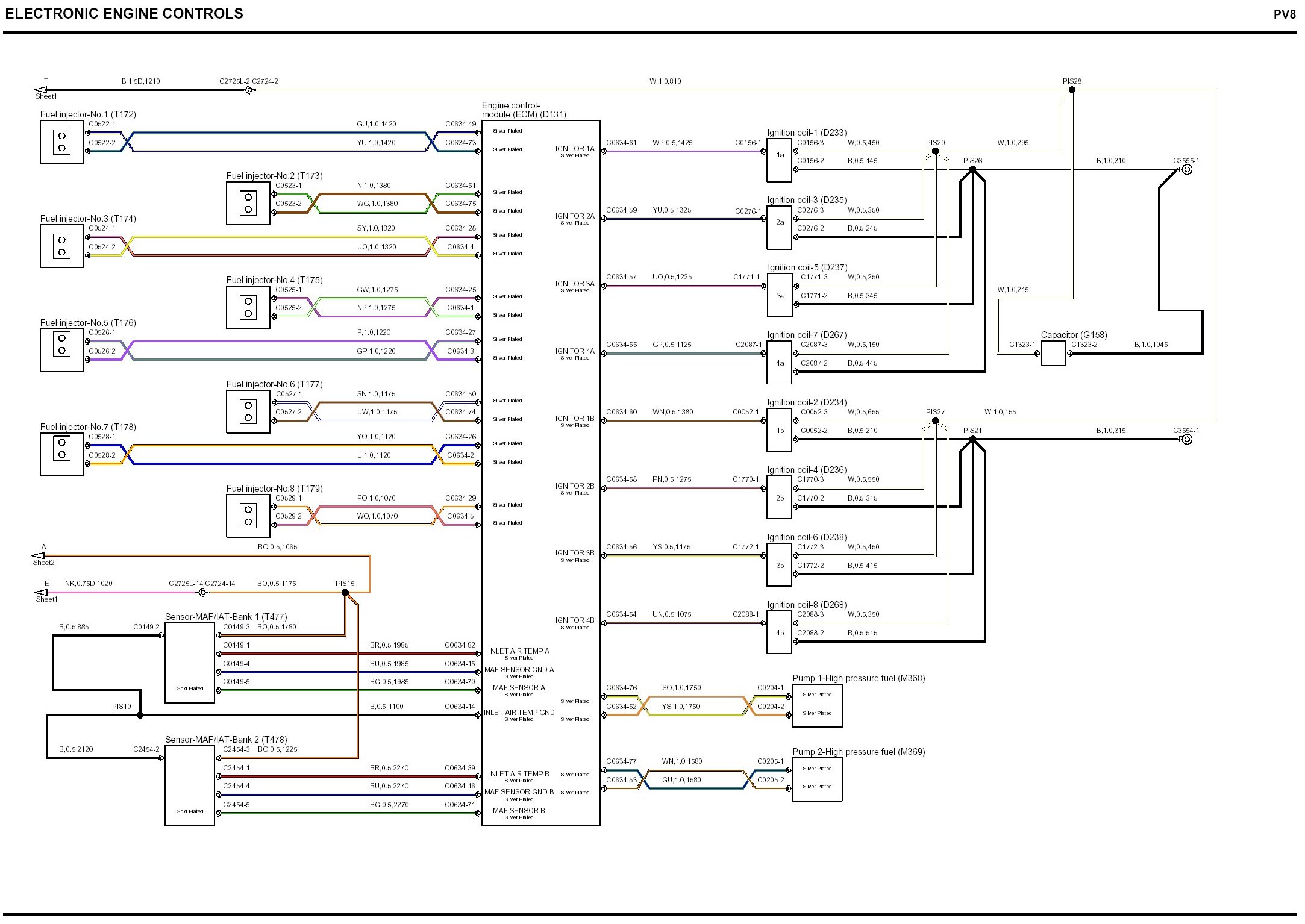
Task: Click the C3555-1 ground eyelet symbol
Action: point(1186,170)
